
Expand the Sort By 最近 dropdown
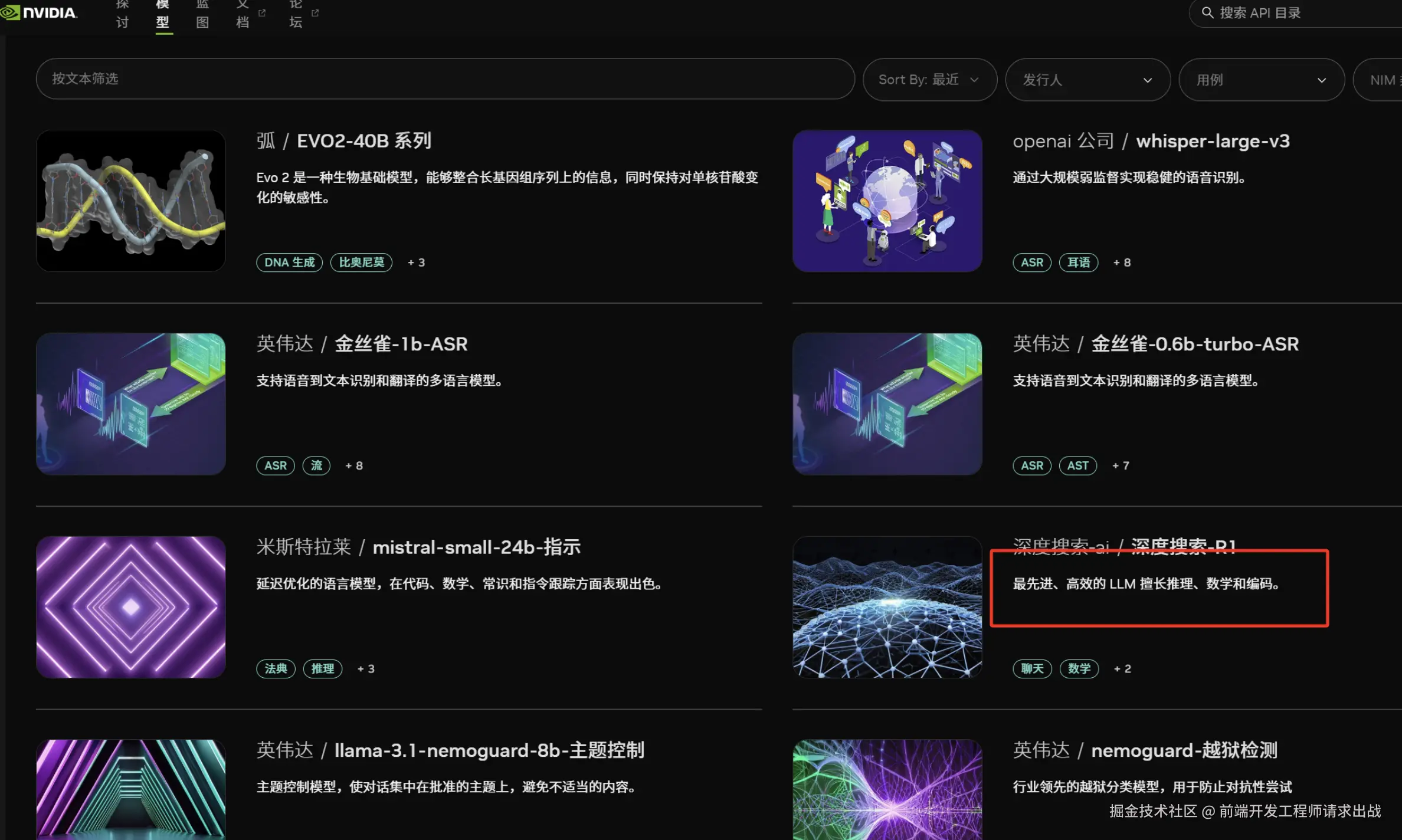click(929, 80)
